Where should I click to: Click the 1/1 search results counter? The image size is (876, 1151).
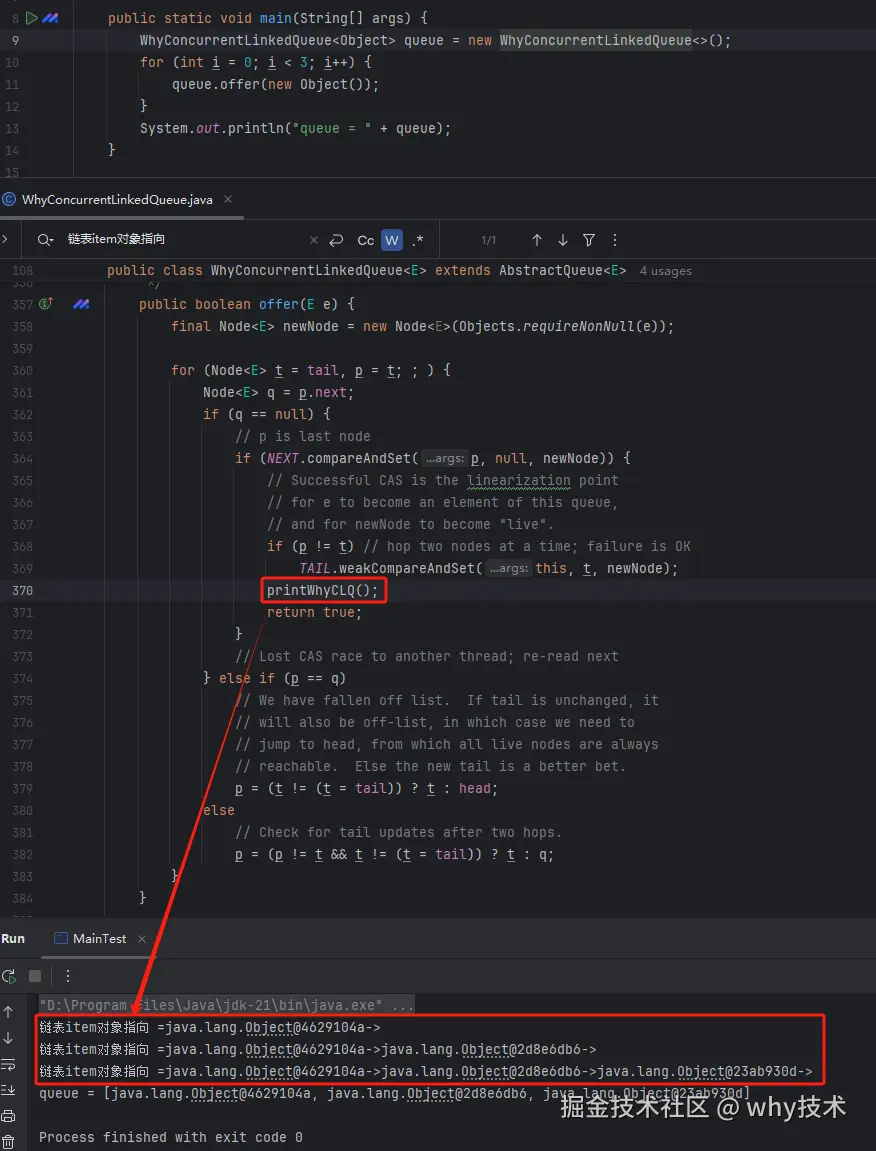(489, 240)
